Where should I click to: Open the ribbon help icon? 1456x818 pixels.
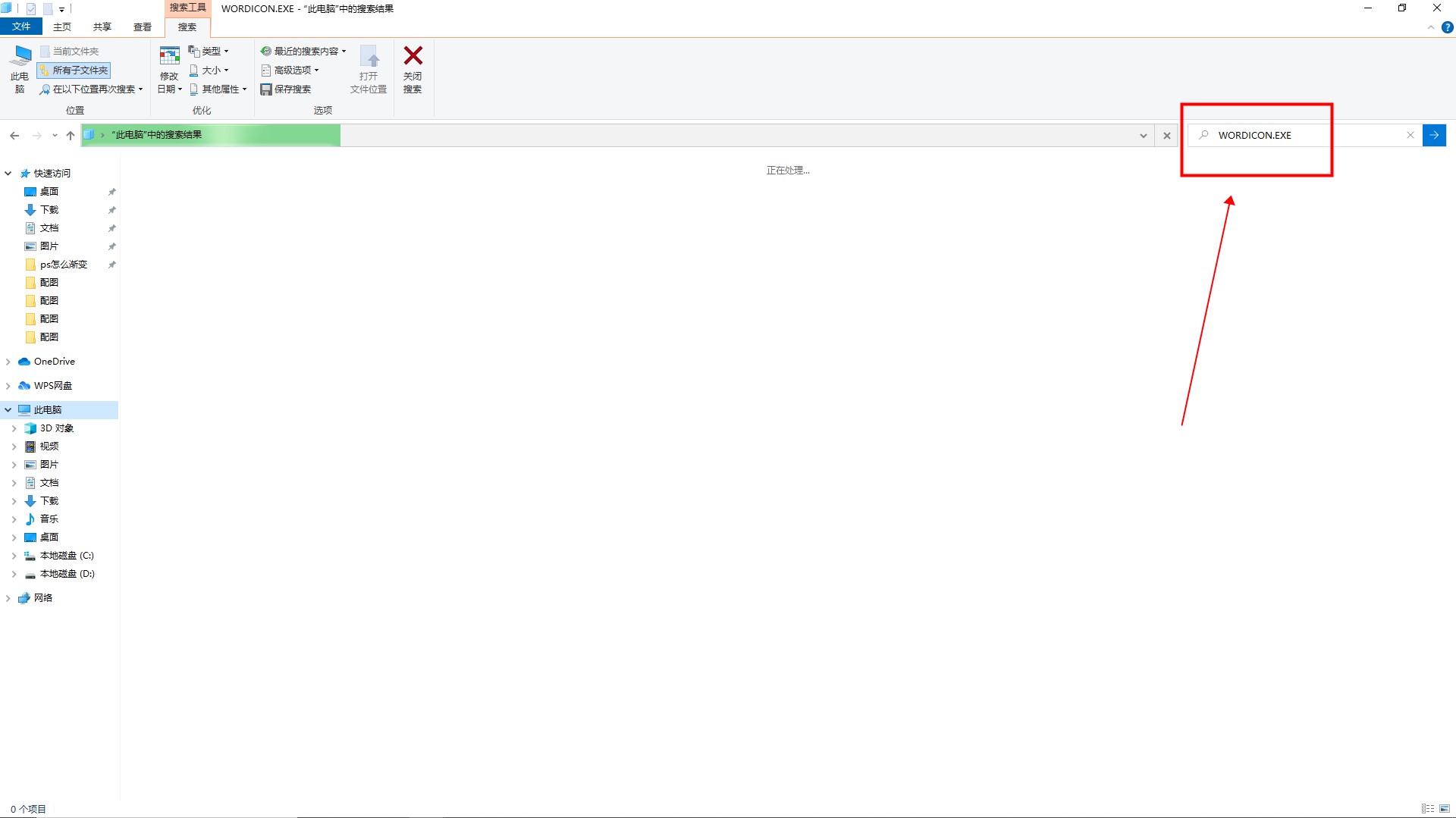1447,27
